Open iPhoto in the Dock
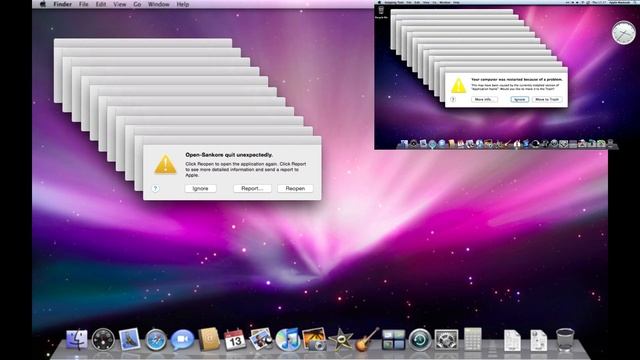Image resolution: width=640 pixels, height=360 pixels. 314,339
